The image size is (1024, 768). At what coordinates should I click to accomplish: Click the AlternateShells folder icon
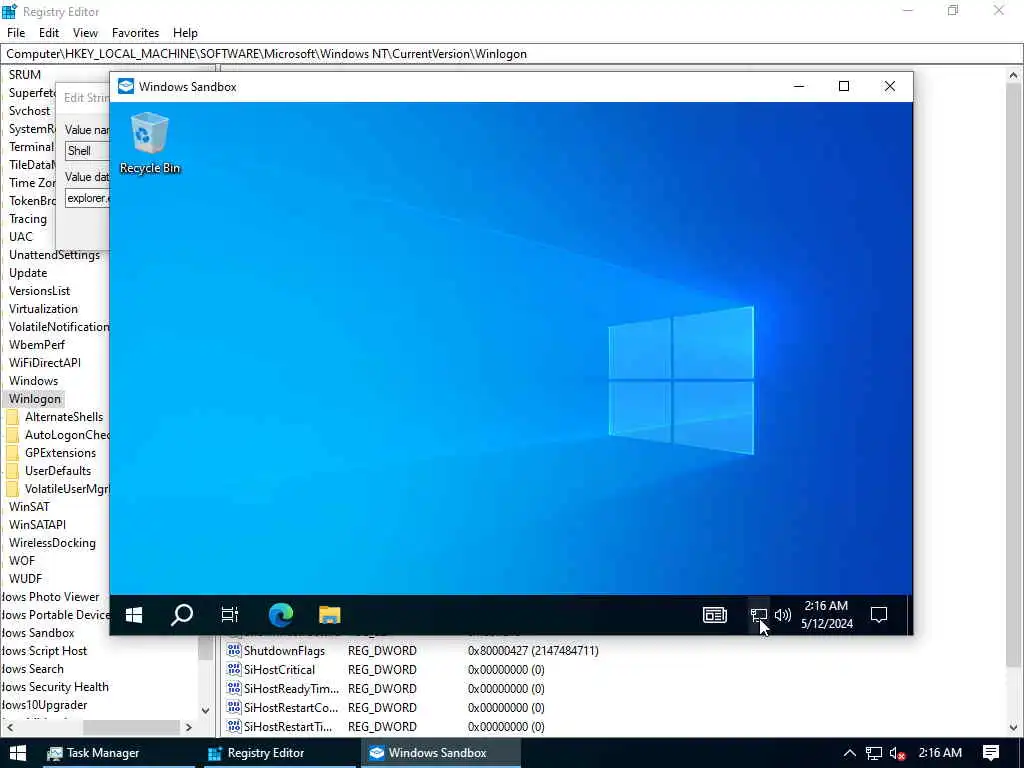tap(12, 417)
